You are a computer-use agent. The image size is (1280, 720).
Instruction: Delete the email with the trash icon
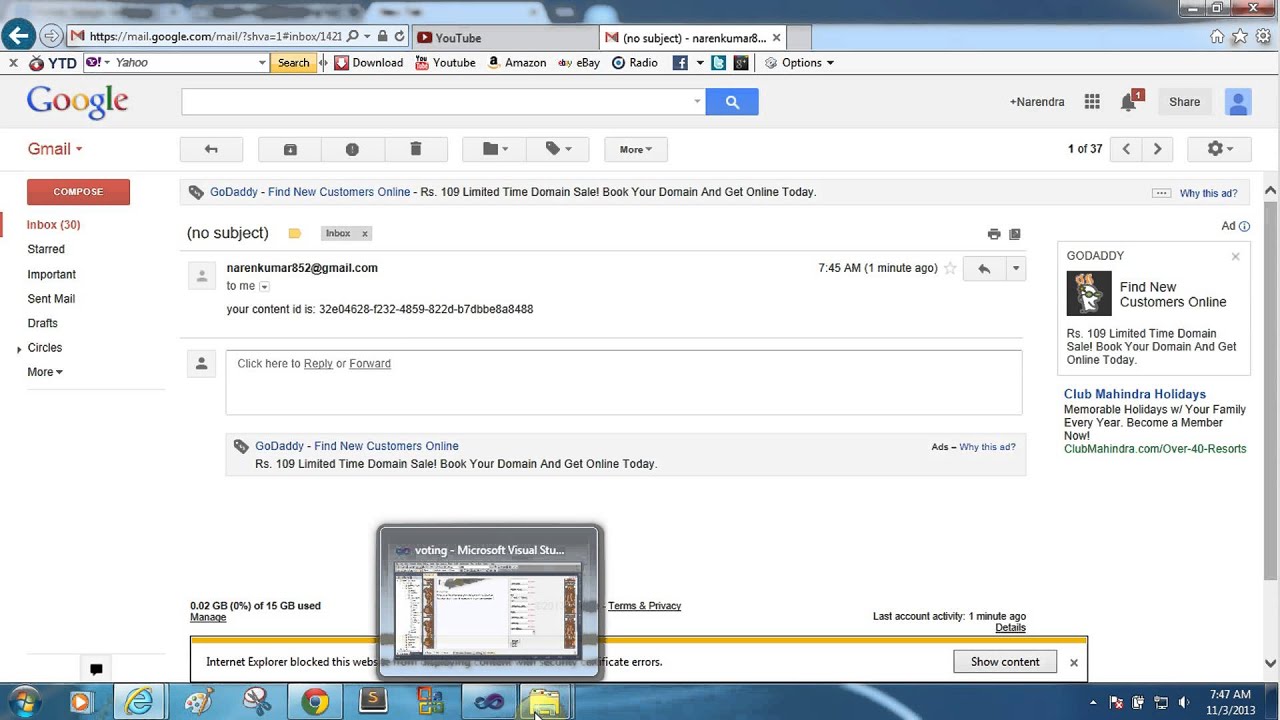click(x=416, y=149)
